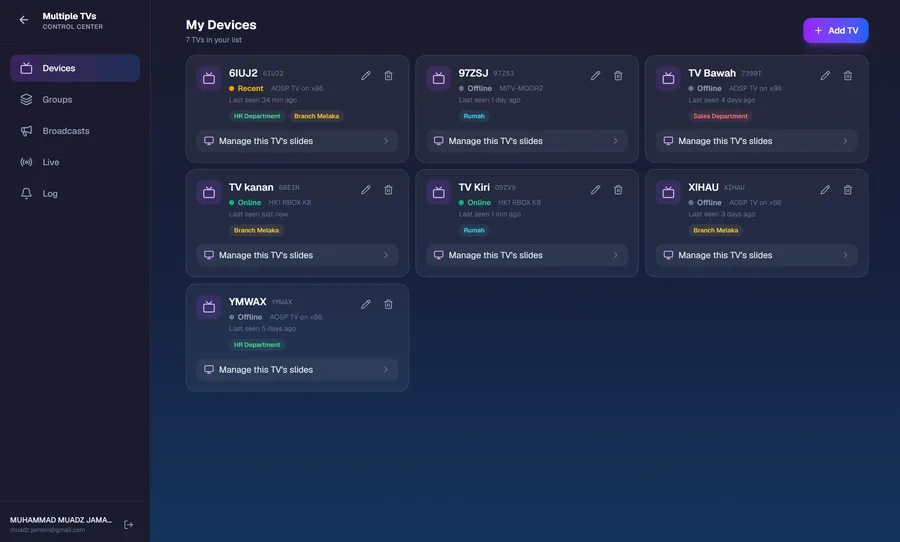Click the Sales Department tag on TV Bawah
900x542 pixels.
tap(720, 116)
